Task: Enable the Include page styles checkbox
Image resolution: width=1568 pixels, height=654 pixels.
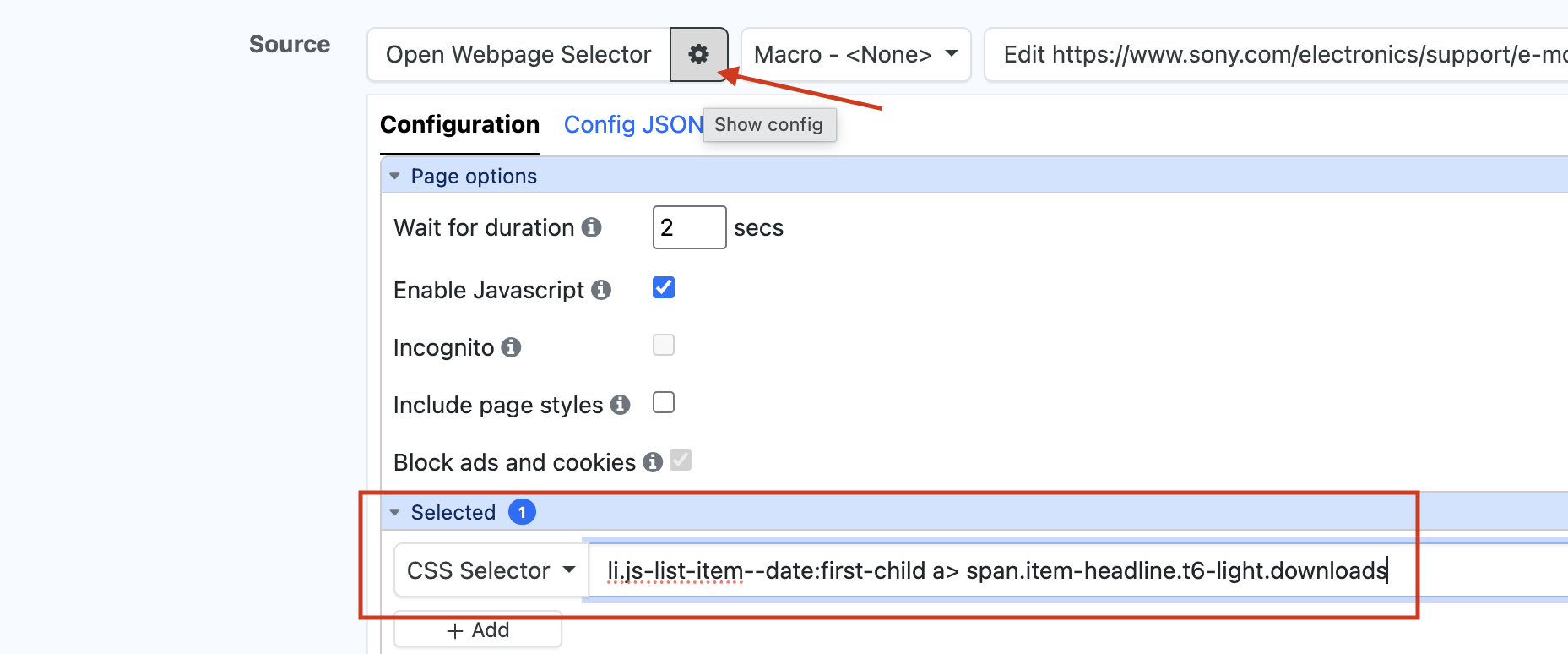Action: click(x=664, y=403)
